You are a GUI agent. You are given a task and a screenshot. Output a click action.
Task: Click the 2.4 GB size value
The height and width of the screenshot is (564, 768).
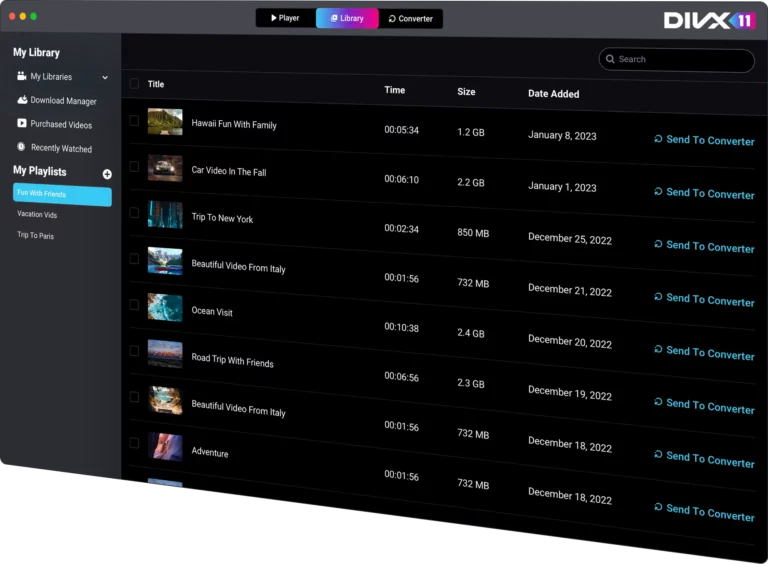coord(470,333)
